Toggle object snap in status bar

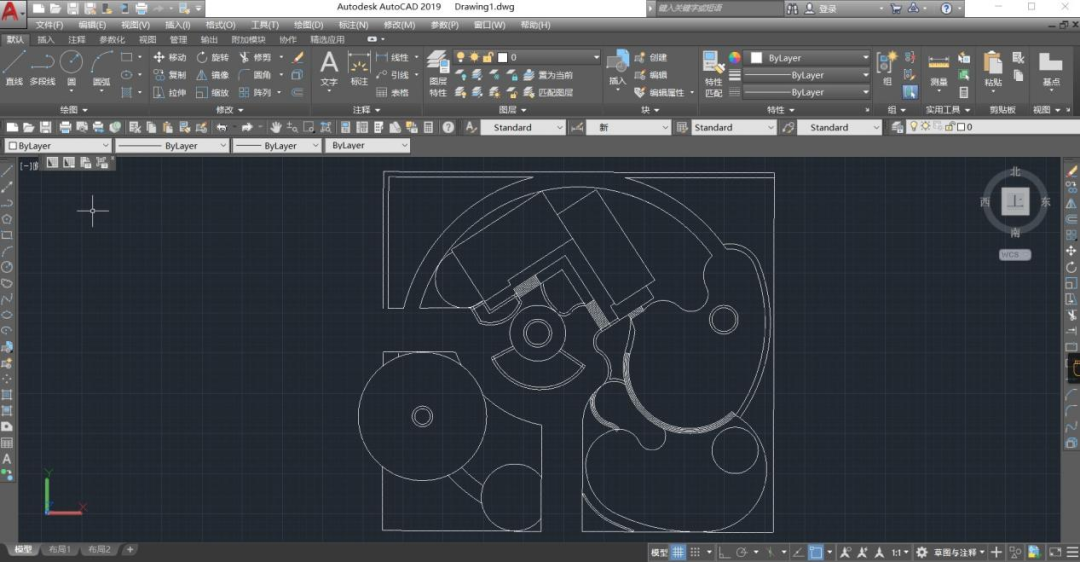tap(816, 552)
